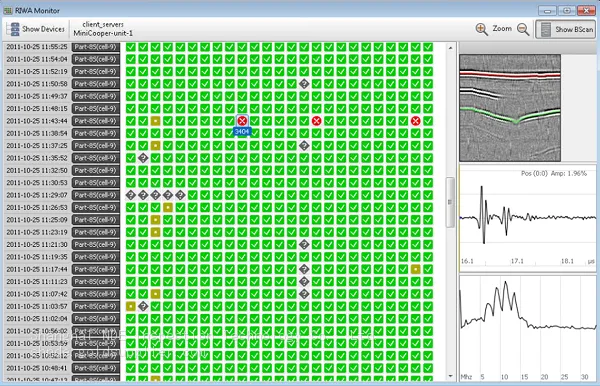Maximize the RIWA Monitor window
This screenshot has width=600, height=386.
[567, 10]
